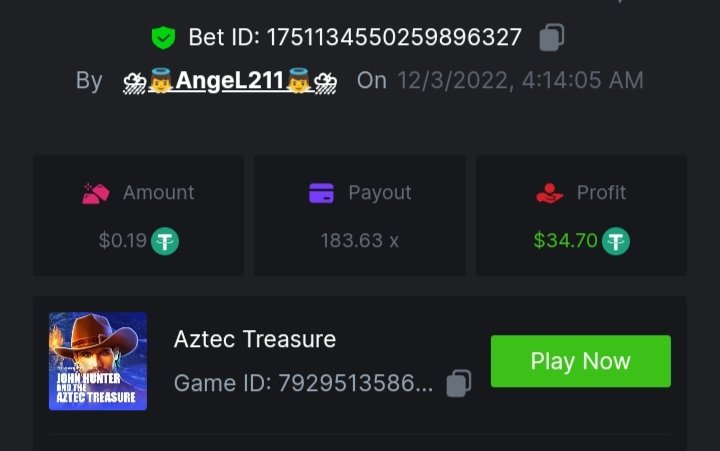Copy the Bet ID number

click(x=552, y=38)
